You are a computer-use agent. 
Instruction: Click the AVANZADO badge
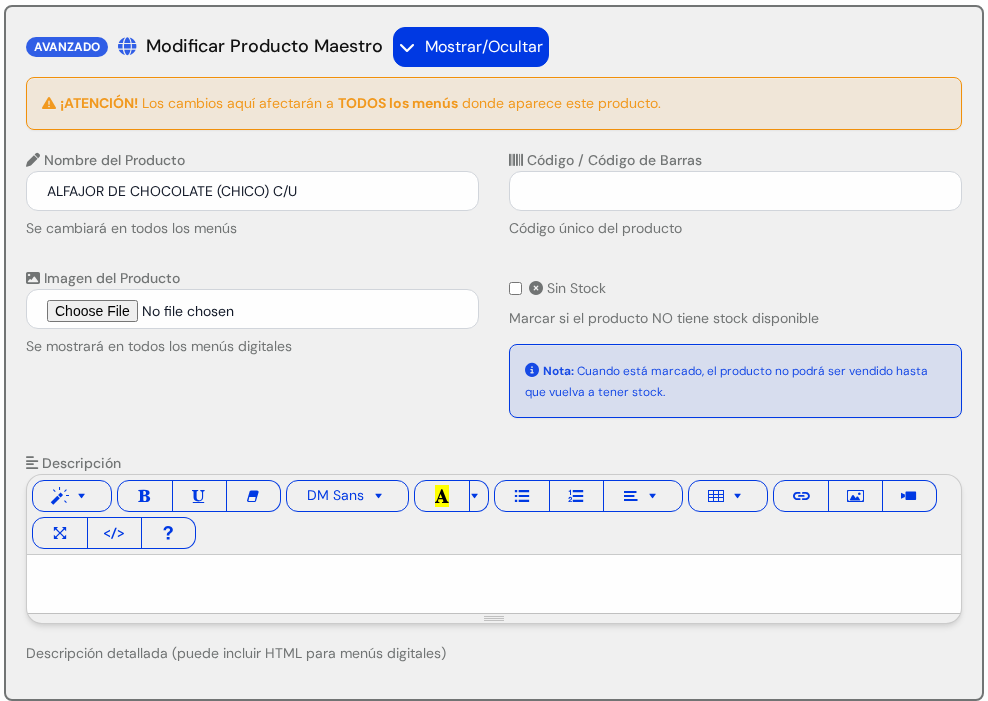pos(67,47)
